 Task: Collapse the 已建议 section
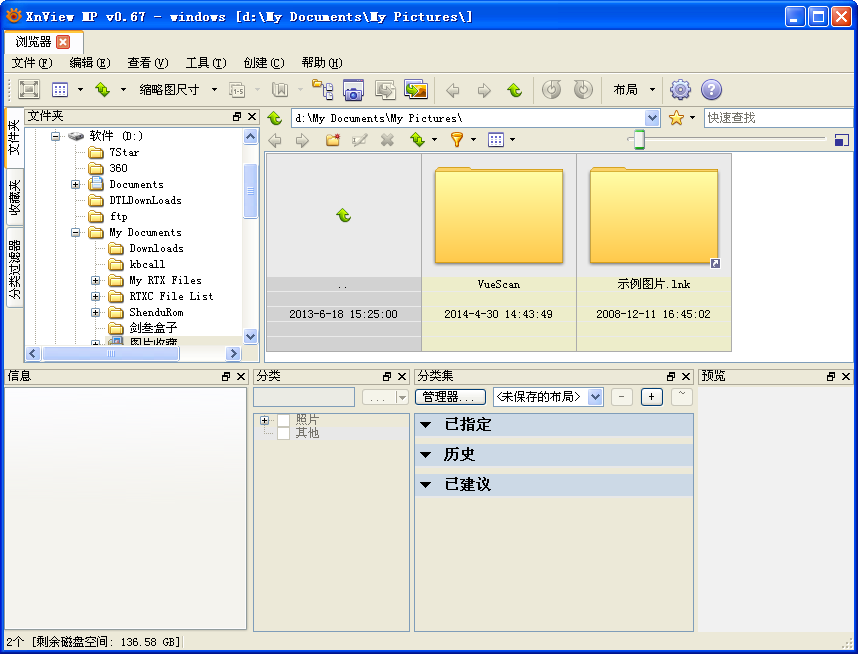[425, 485]
